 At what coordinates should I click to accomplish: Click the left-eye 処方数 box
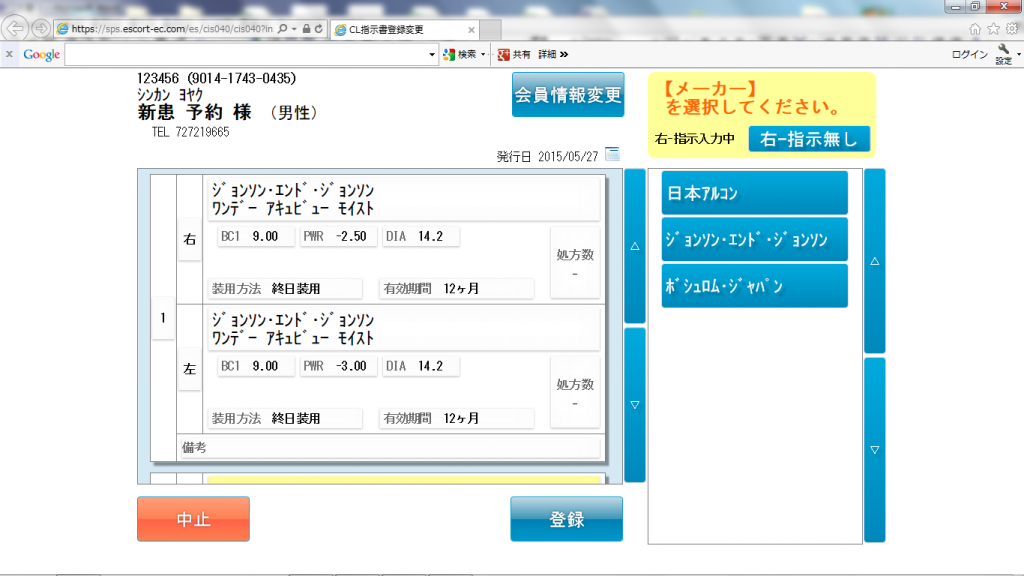point(575,392)
